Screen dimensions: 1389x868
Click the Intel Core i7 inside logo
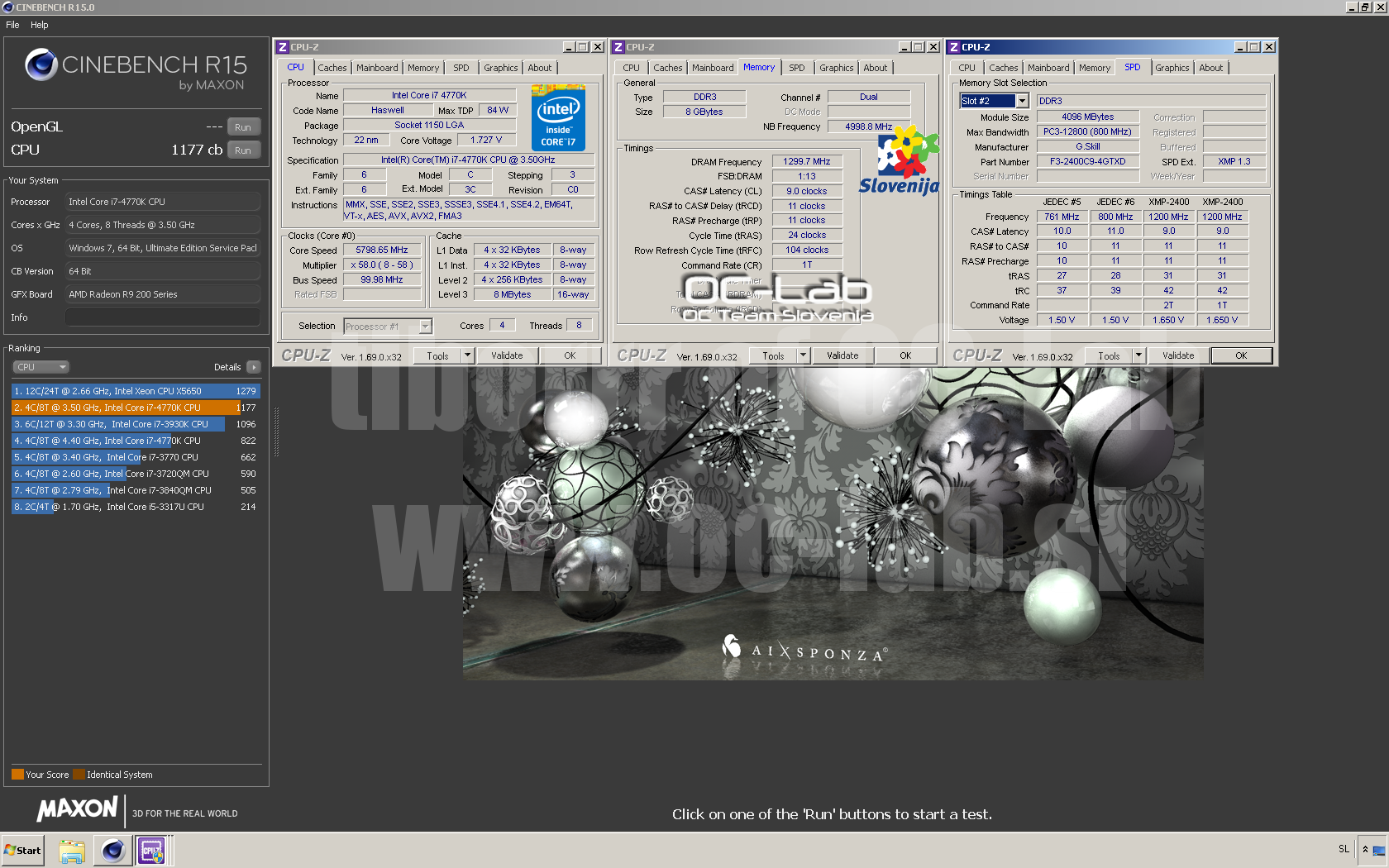click(558, 117)
